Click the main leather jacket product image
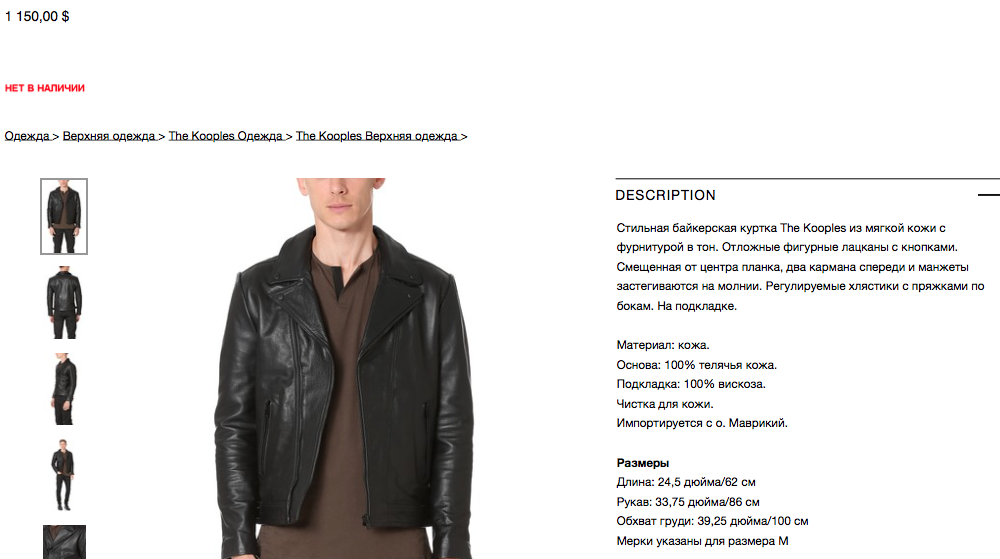 click(343, 368)
